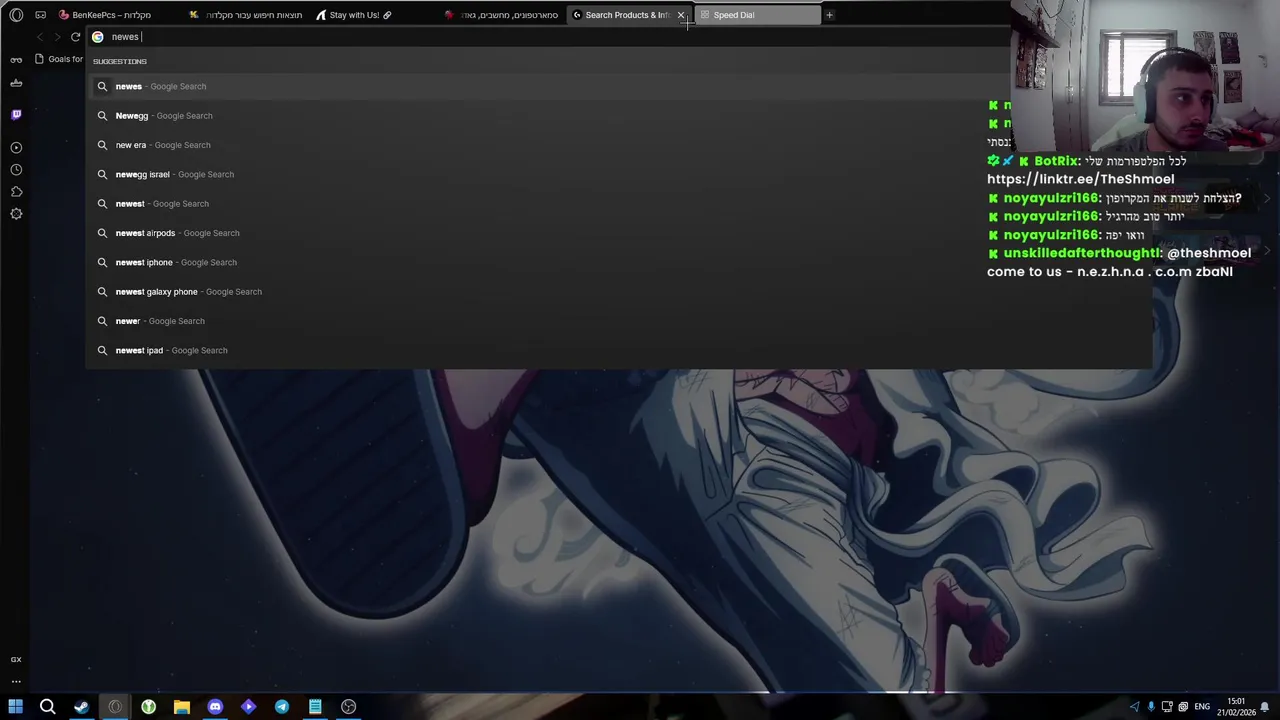The height and width of the screenshot is (720, 1280).
Task: Open the Windows Start menu
Action: point(15,707)
